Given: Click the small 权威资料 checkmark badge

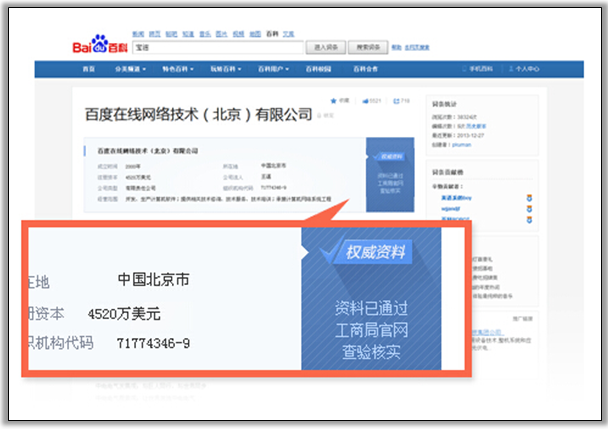Looking at the screenshot, I should pyautogui.click(x=388, y=156).
